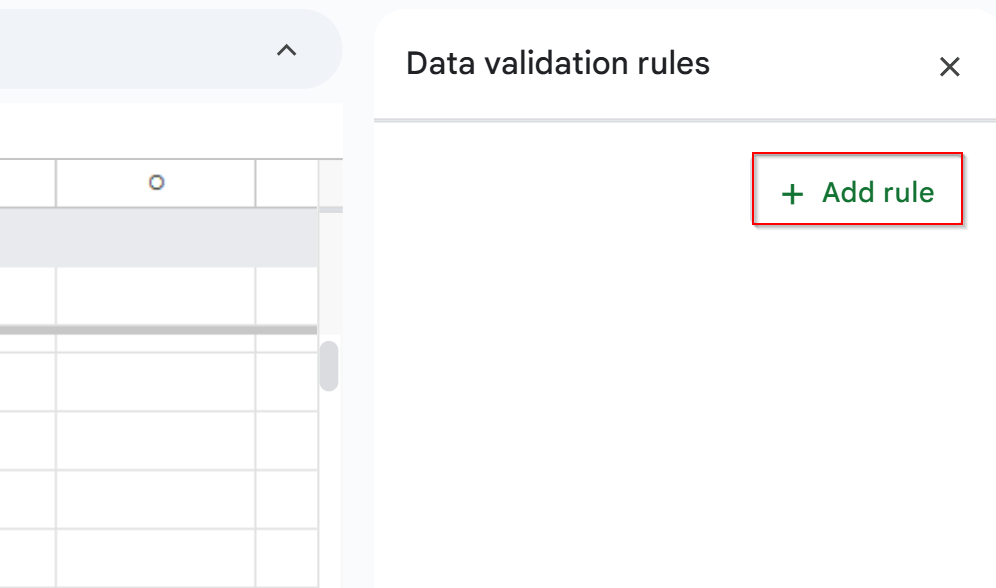Click the scrollbar track below the thumb
Image resolution: width=996 pixels, height=588 pixels.
pos(328,489)
